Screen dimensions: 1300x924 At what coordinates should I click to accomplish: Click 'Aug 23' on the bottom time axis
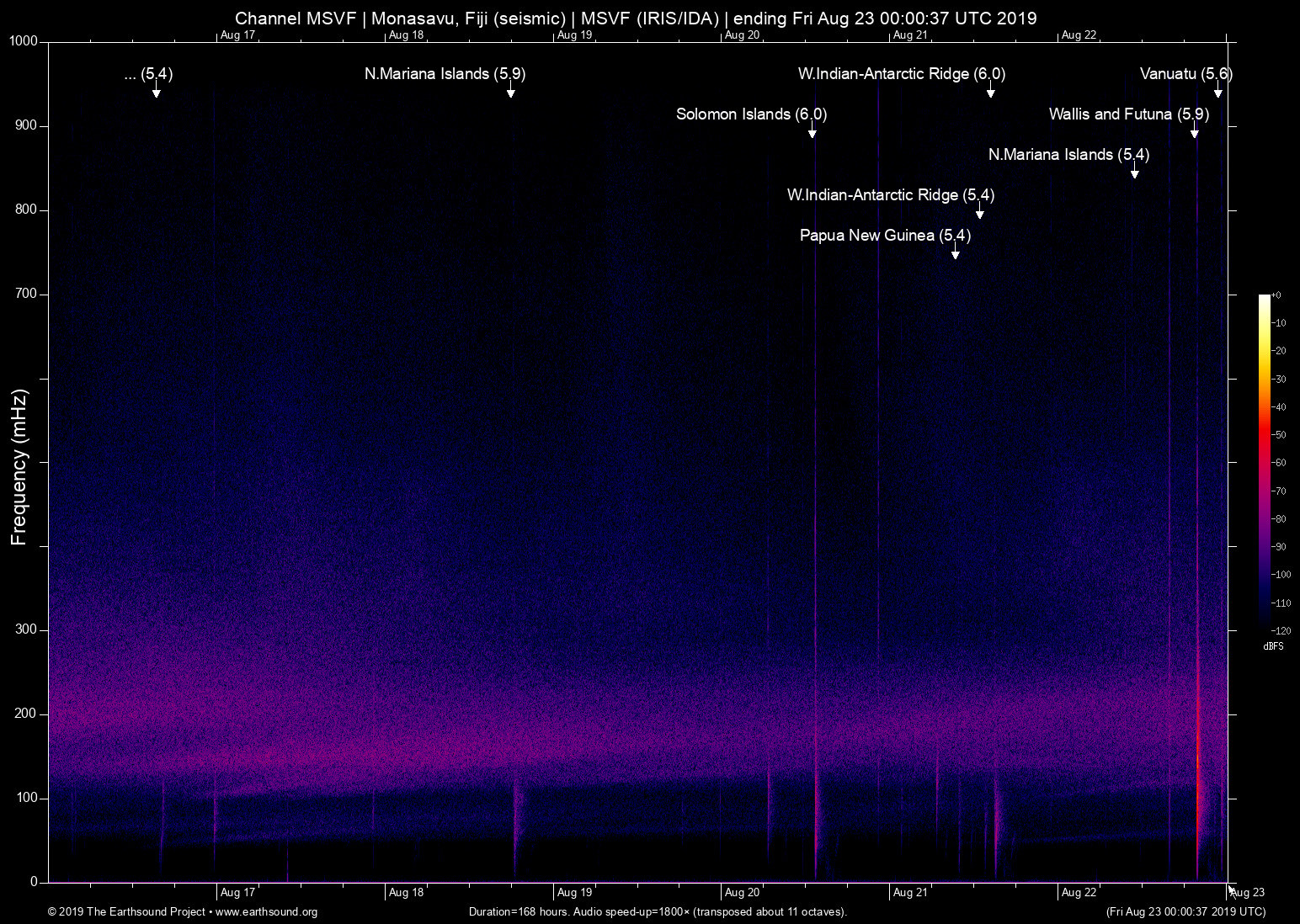1248,893
